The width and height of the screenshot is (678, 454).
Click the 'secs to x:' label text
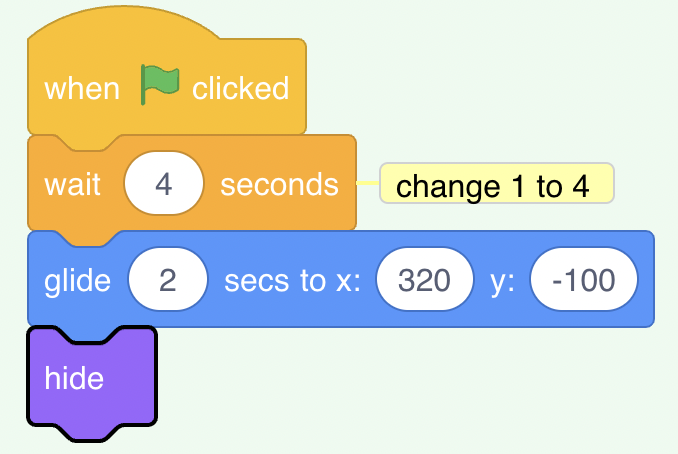(292, 281)
